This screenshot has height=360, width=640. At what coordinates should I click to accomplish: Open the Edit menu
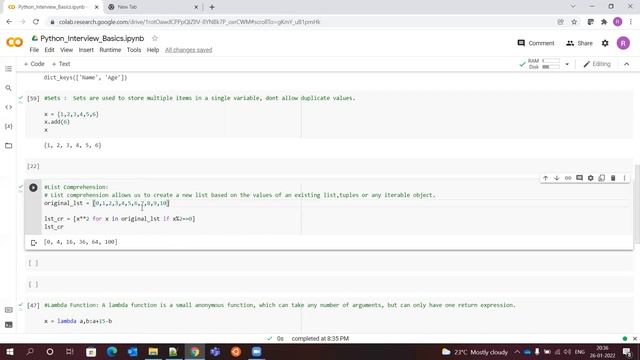(x=49, y=50)
